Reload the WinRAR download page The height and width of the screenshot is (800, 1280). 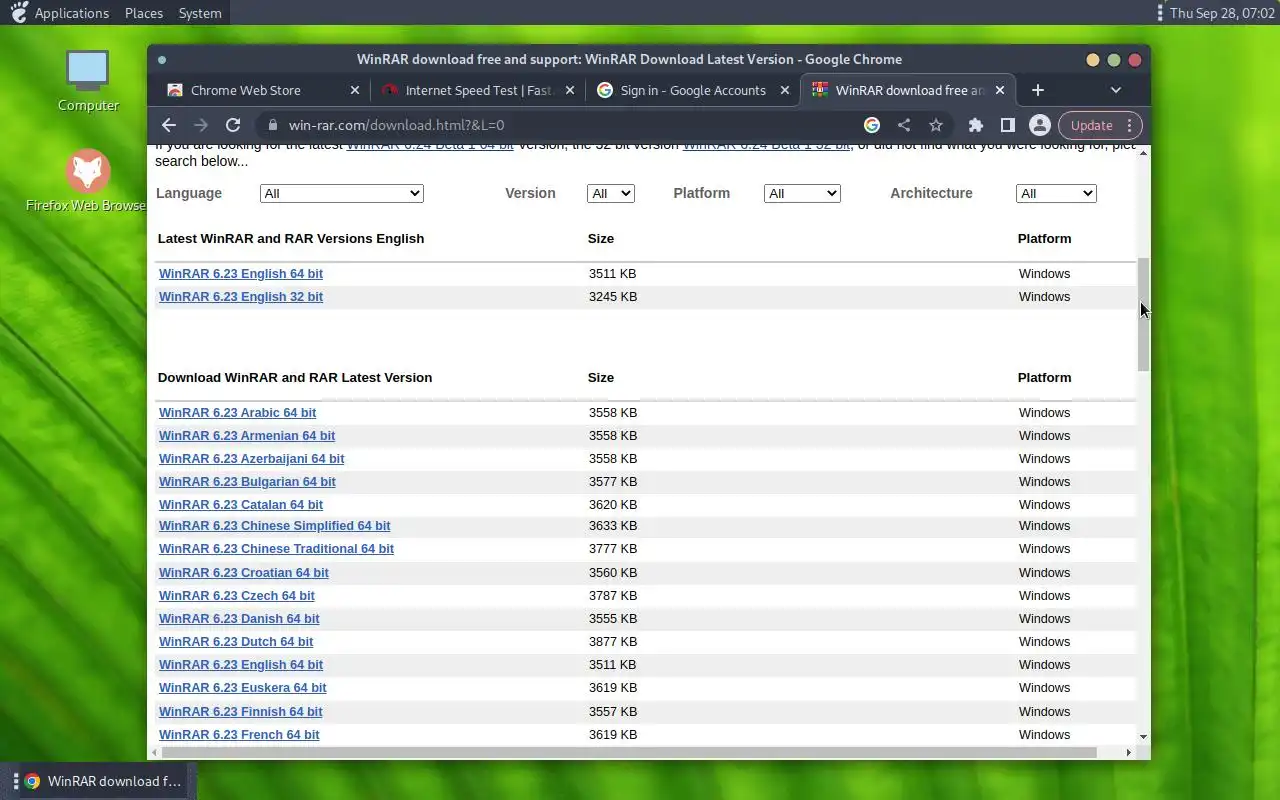pyautogui.click(x=233, y=125)
